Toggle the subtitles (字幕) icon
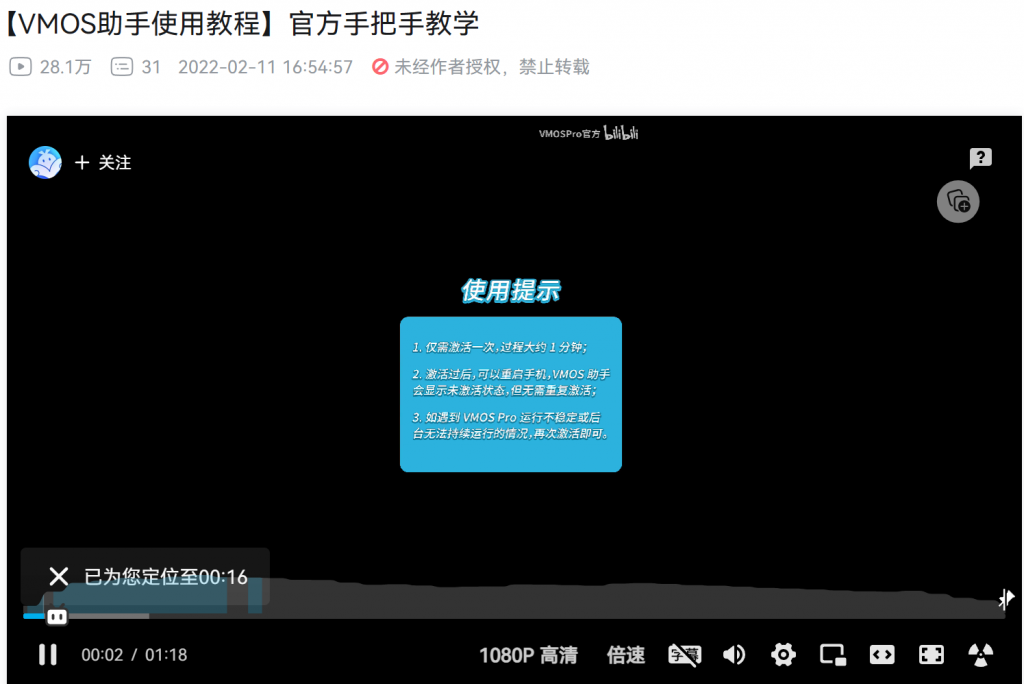Screen dimensions: 1024x684 point(685,655)
